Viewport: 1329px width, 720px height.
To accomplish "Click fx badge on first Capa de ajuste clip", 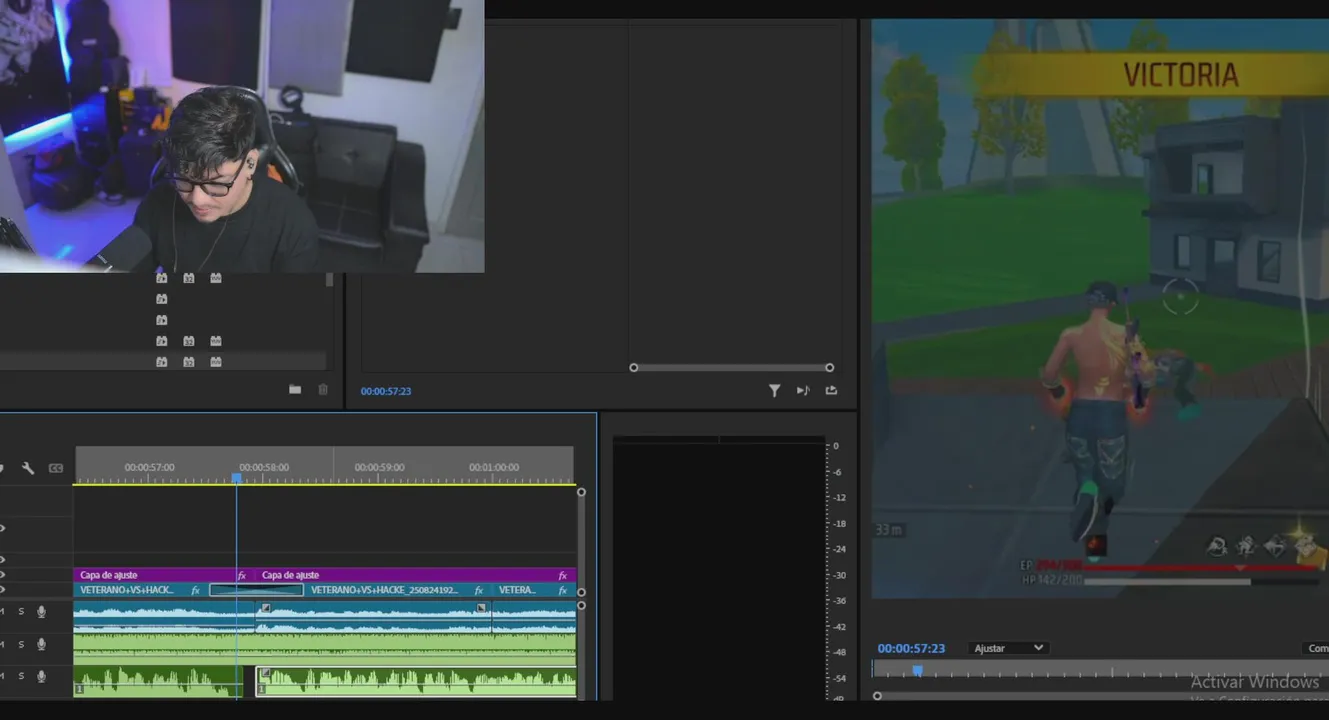I will tap(242, 575).
